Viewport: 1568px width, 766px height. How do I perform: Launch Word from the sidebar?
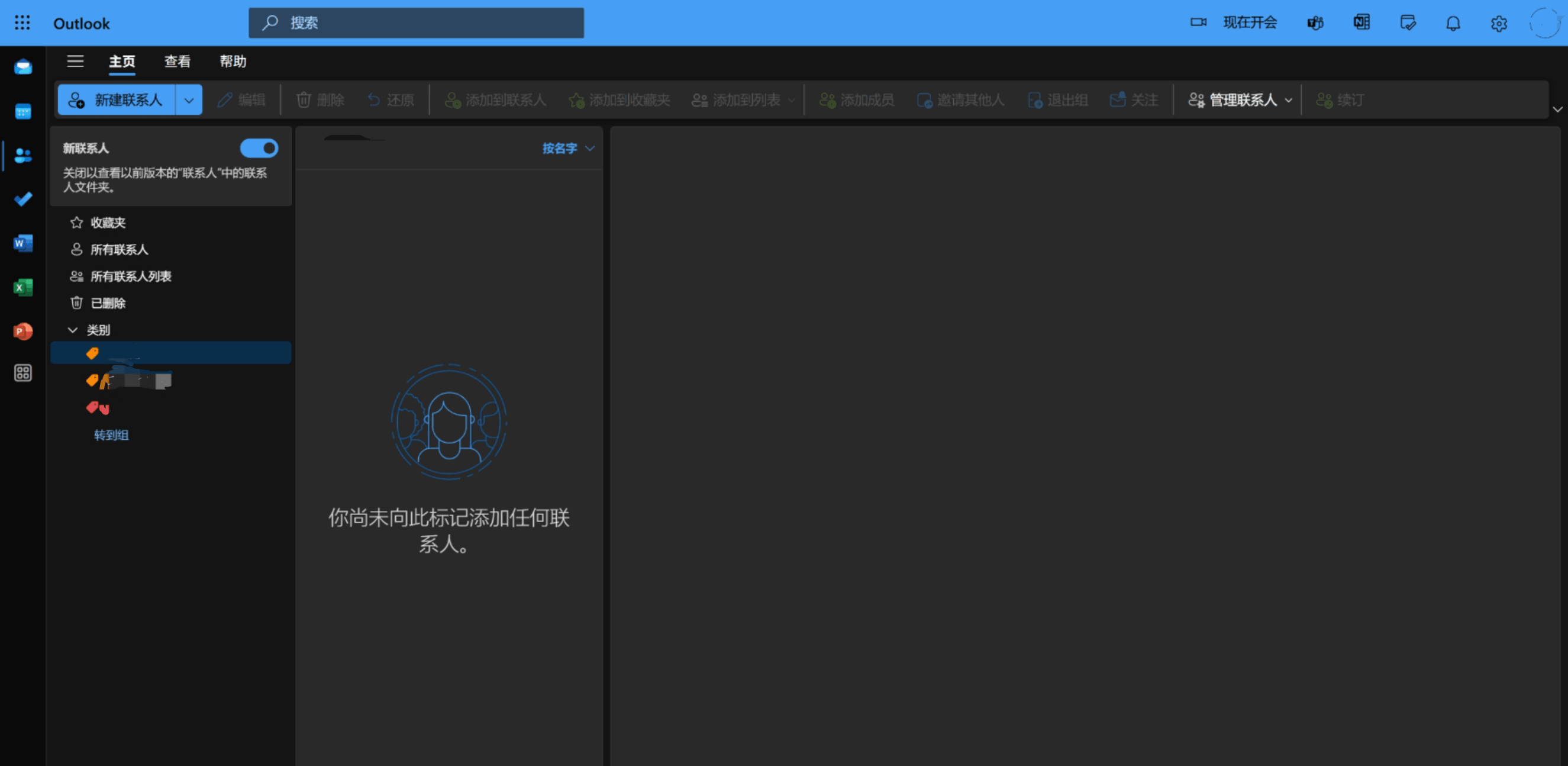23,243
